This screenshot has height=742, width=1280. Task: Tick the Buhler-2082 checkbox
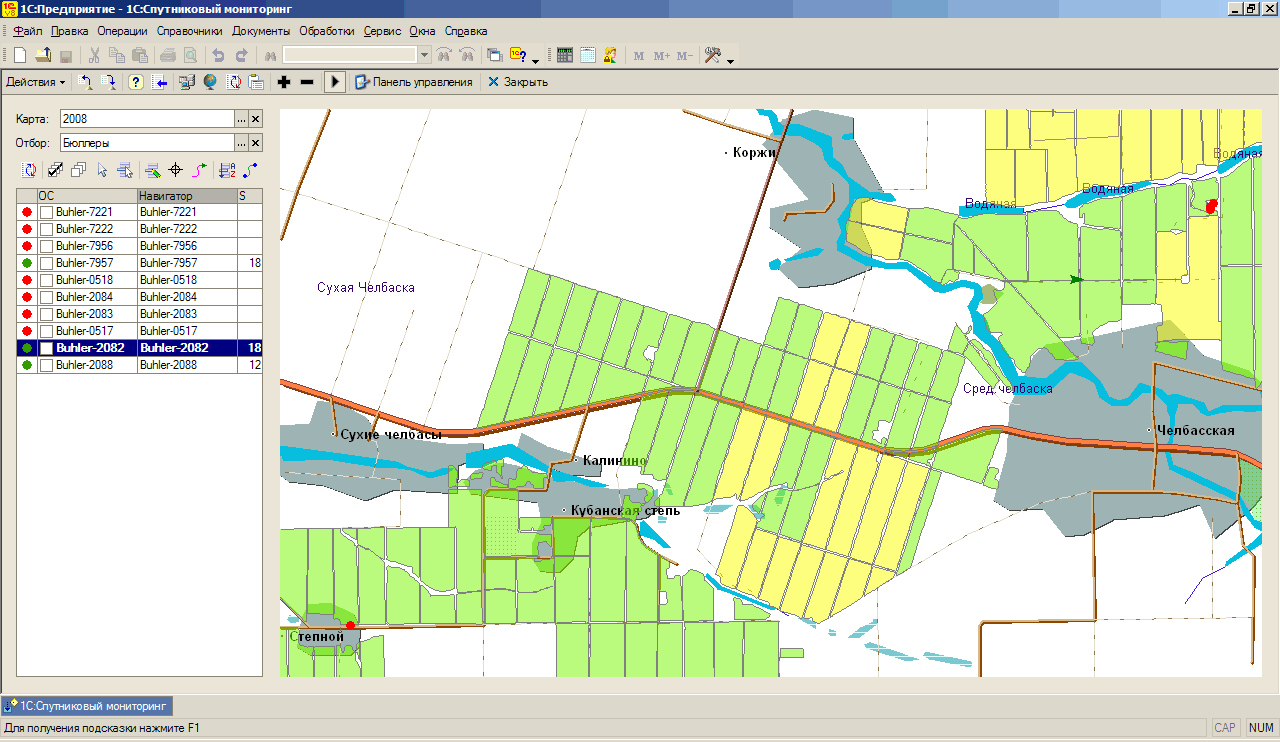[46, 348]
